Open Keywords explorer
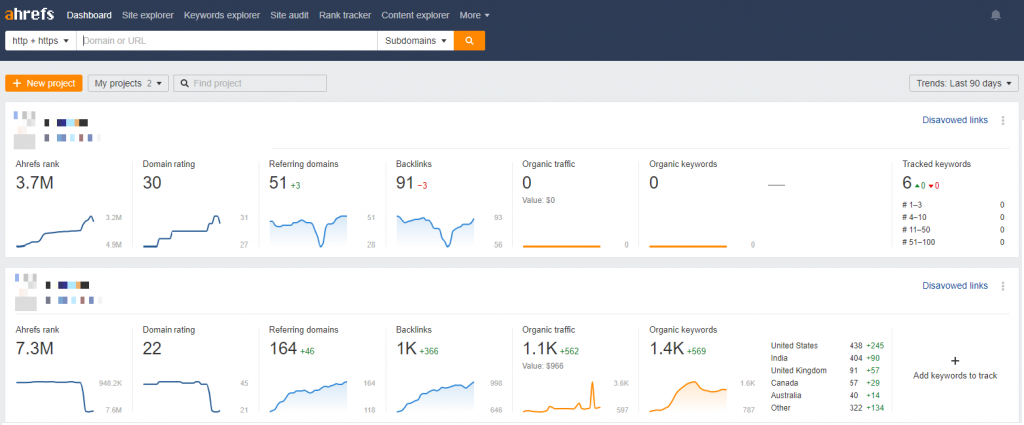The width and height of the screenshot is (1024, 425). coord(222,15)
